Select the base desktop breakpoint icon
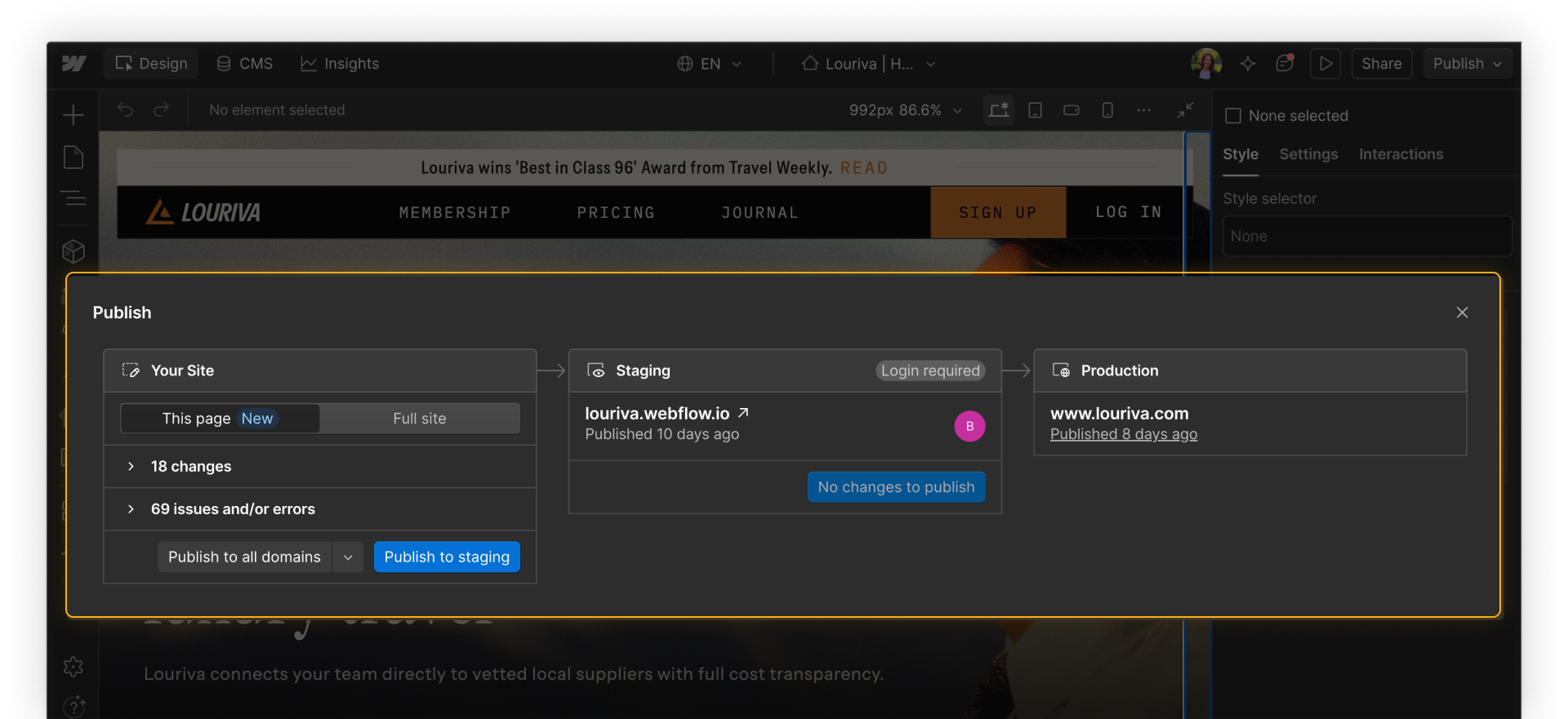Screen dimensions: 1568x719 pos(998,110)
